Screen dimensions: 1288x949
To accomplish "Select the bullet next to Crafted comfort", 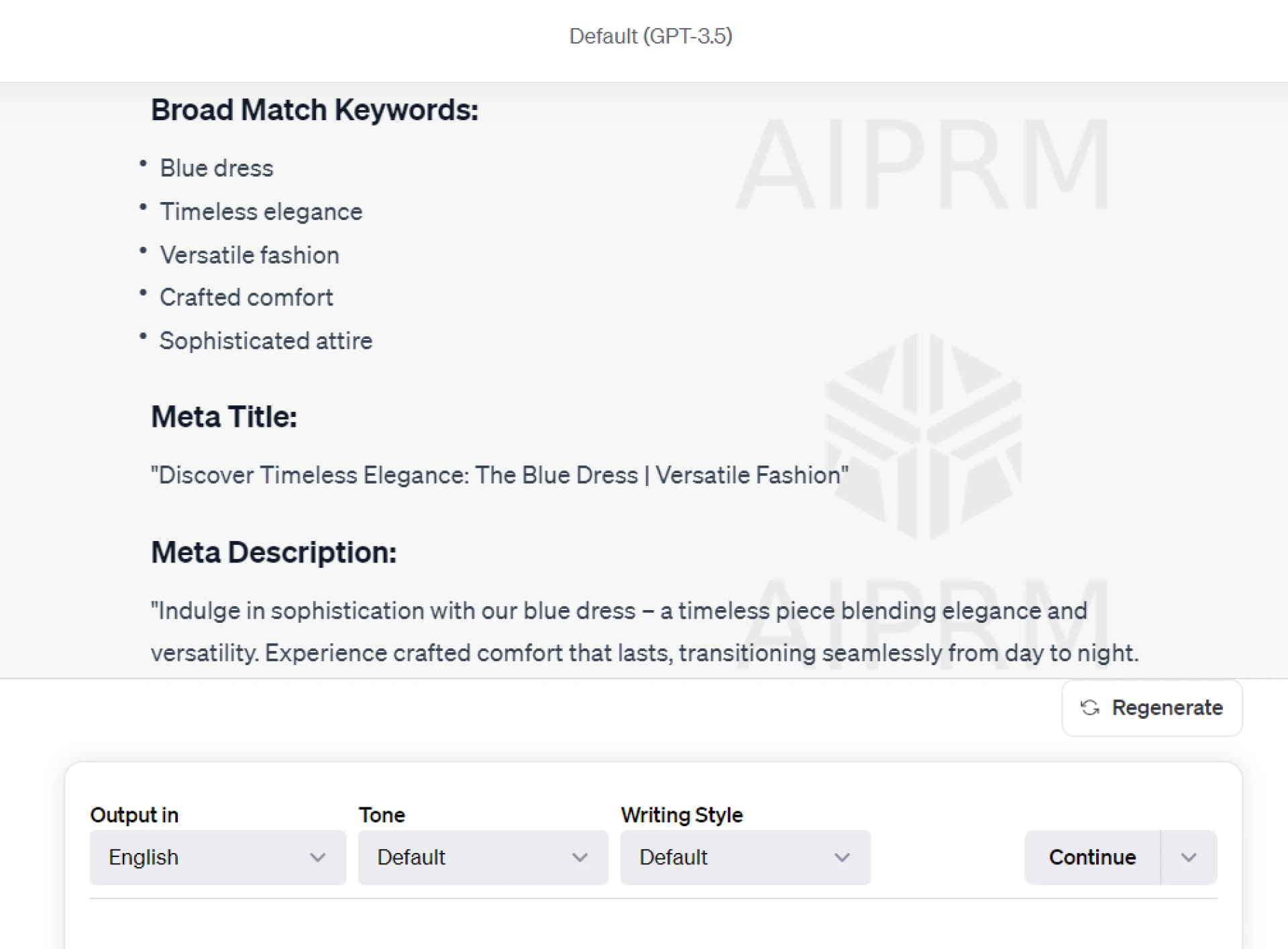I will tap(143, 293).
